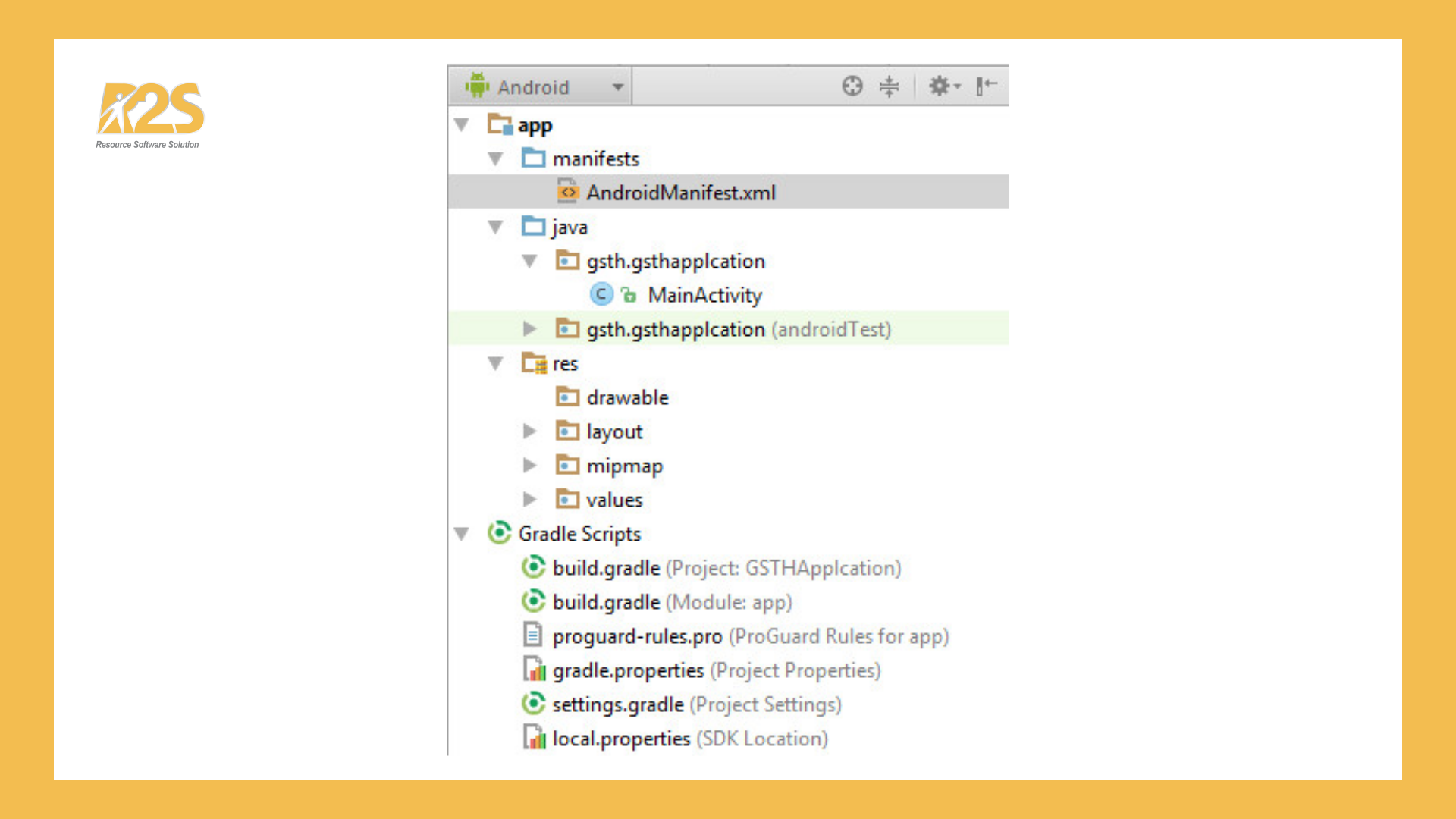
Task: Click the AndroidManifest.xml file icon
Action: coord(567,192)
